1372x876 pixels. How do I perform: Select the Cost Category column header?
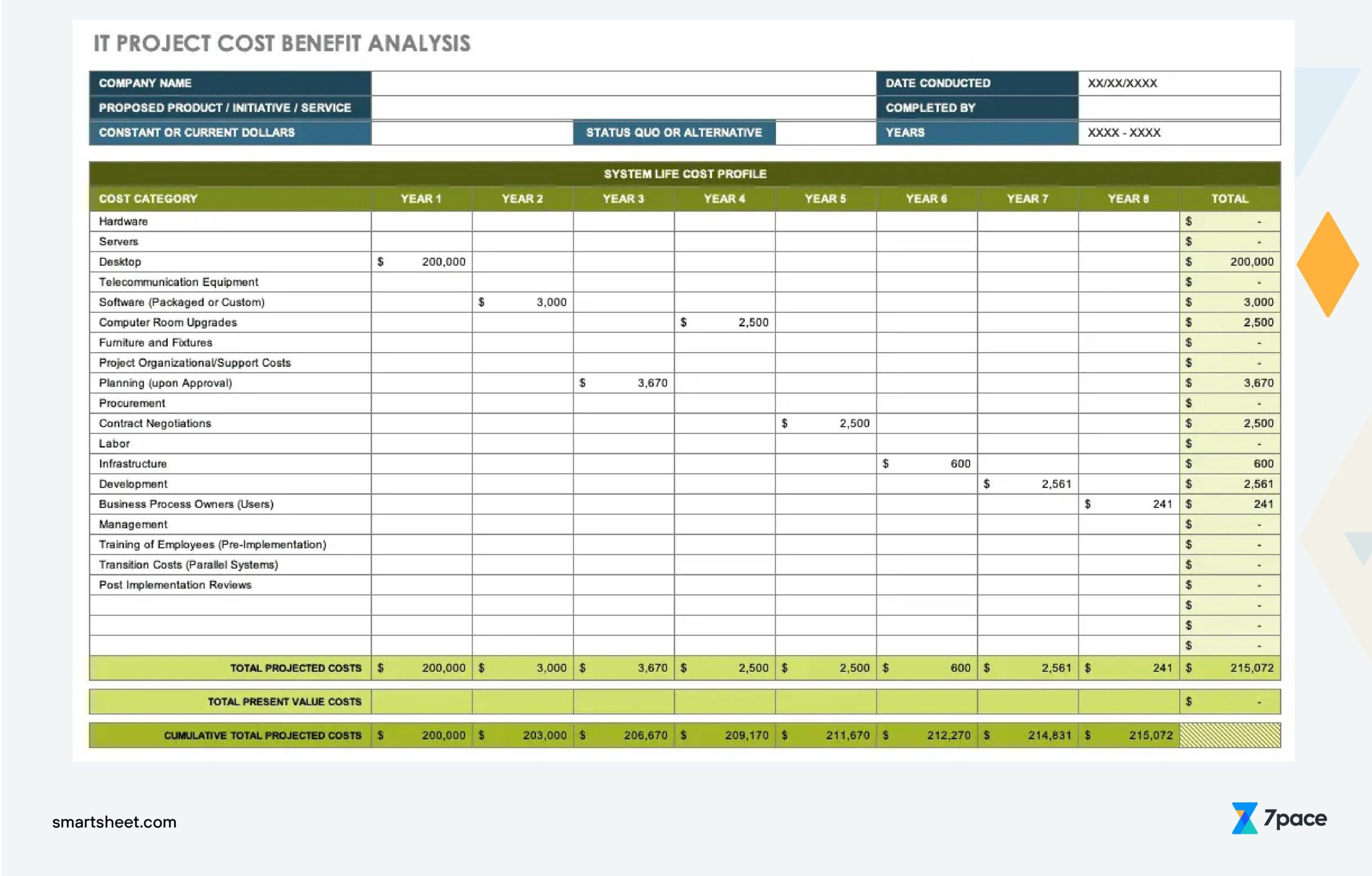230,199
